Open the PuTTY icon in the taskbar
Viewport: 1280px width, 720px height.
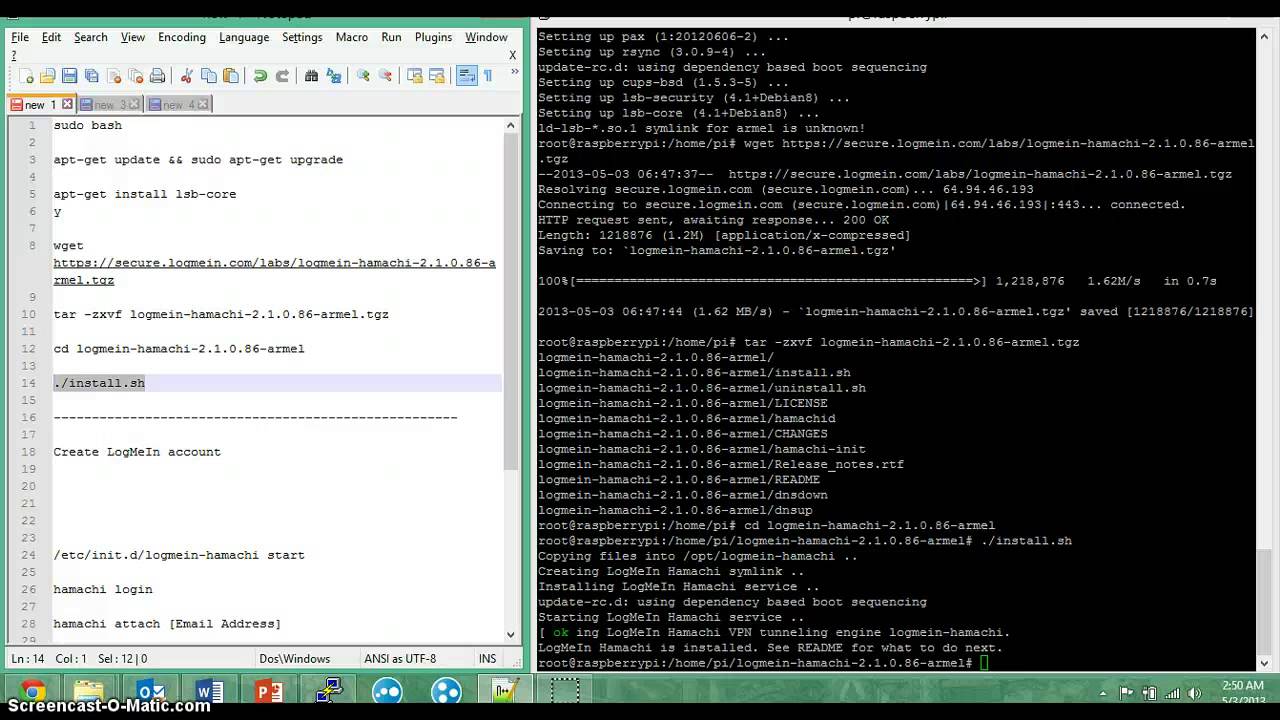point(328,692)
